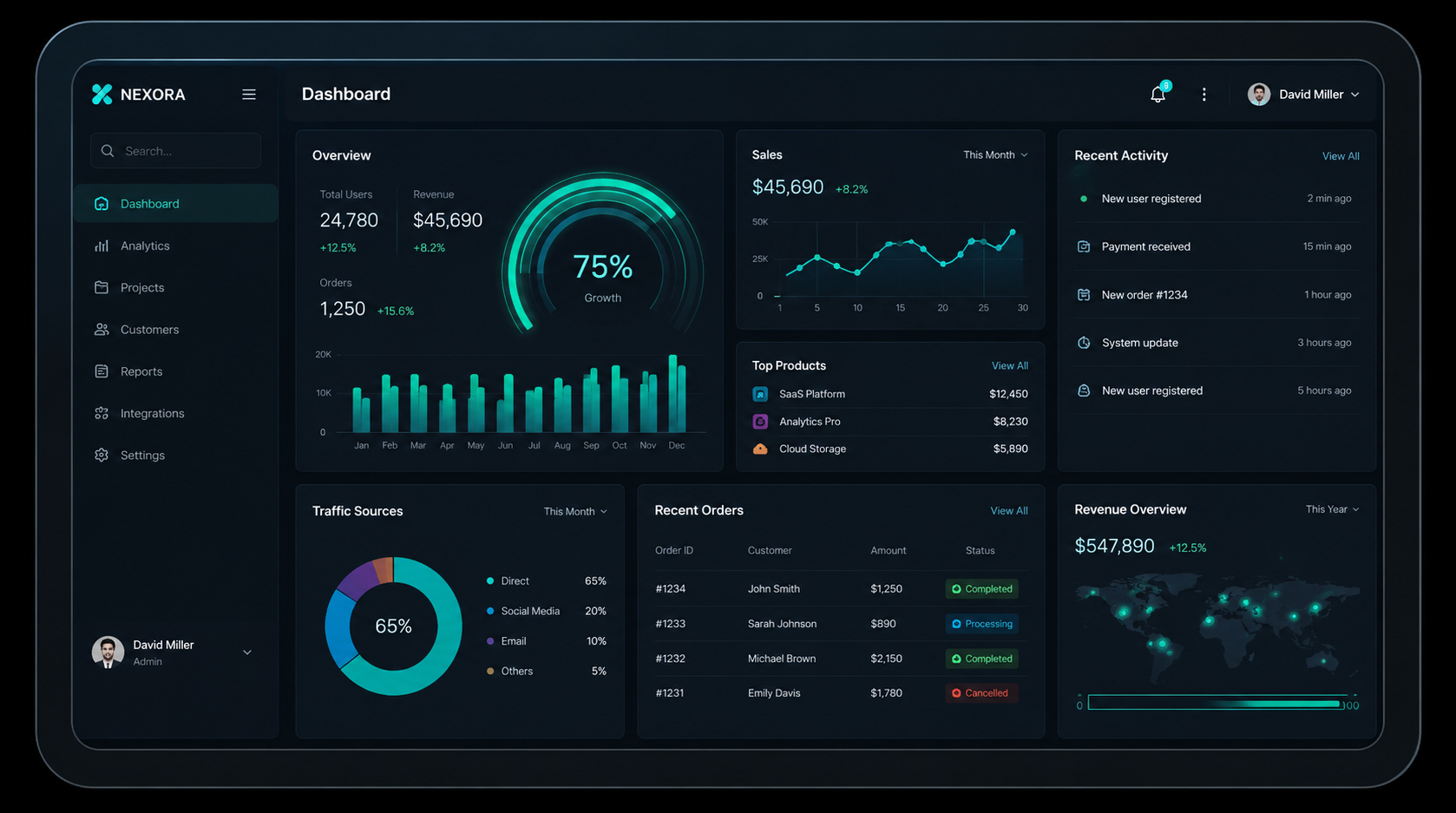Click the New order #1234 activity icon
1456x813 pixels.
pos(1084,295)
